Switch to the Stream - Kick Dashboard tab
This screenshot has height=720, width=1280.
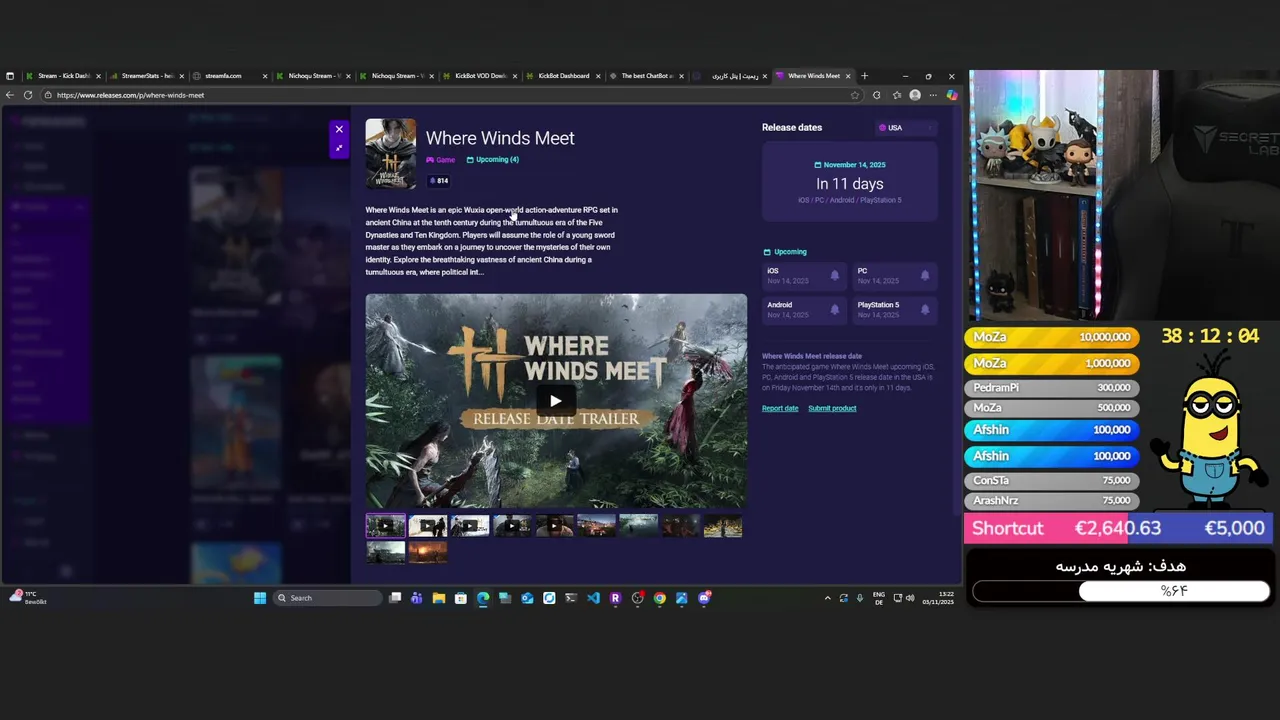[63, 76]
